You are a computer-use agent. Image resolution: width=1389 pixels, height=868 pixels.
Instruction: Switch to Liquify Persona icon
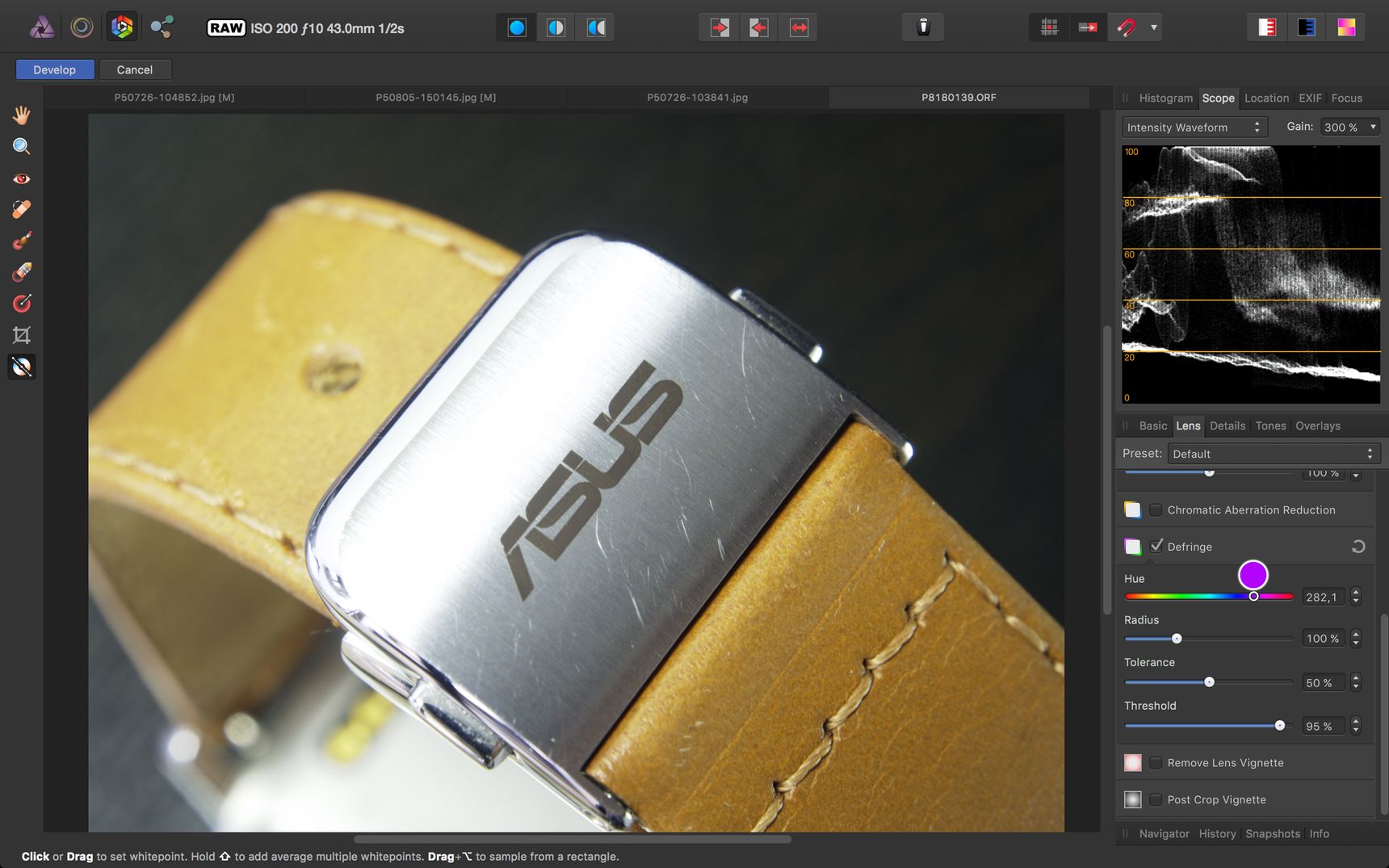82,27
